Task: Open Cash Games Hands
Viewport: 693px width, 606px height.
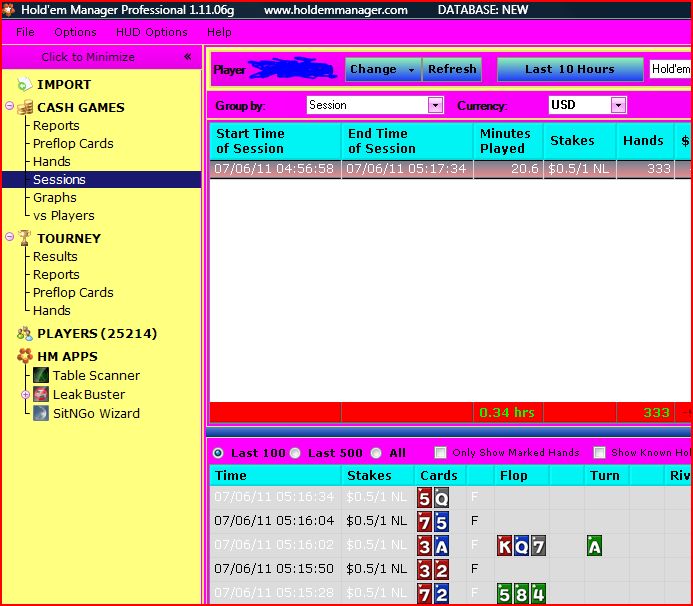Action: (52, 162)
